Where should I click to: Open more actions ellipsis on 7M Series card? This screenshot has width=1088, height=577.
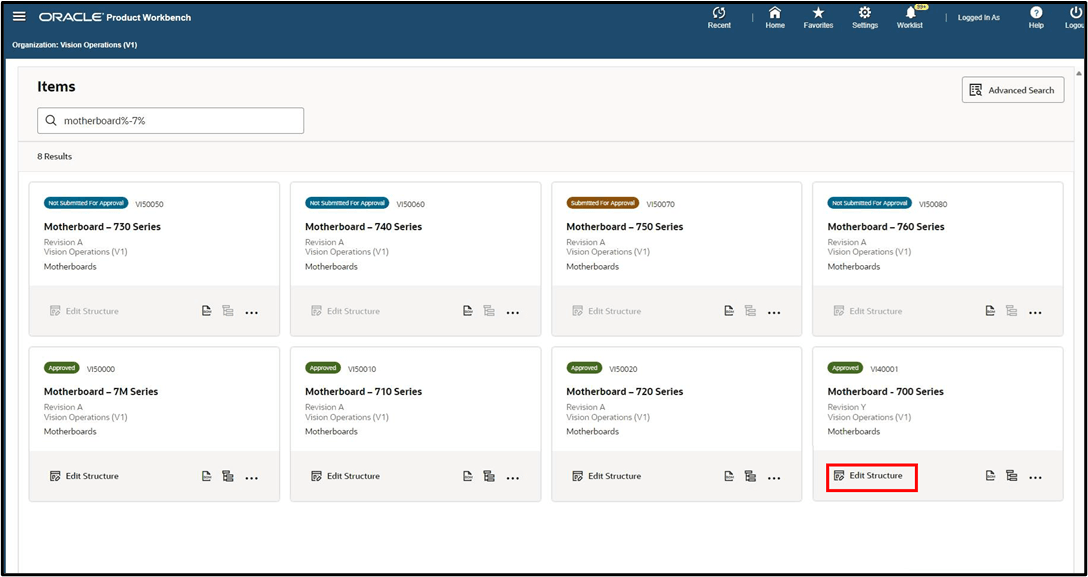point(251,478)
